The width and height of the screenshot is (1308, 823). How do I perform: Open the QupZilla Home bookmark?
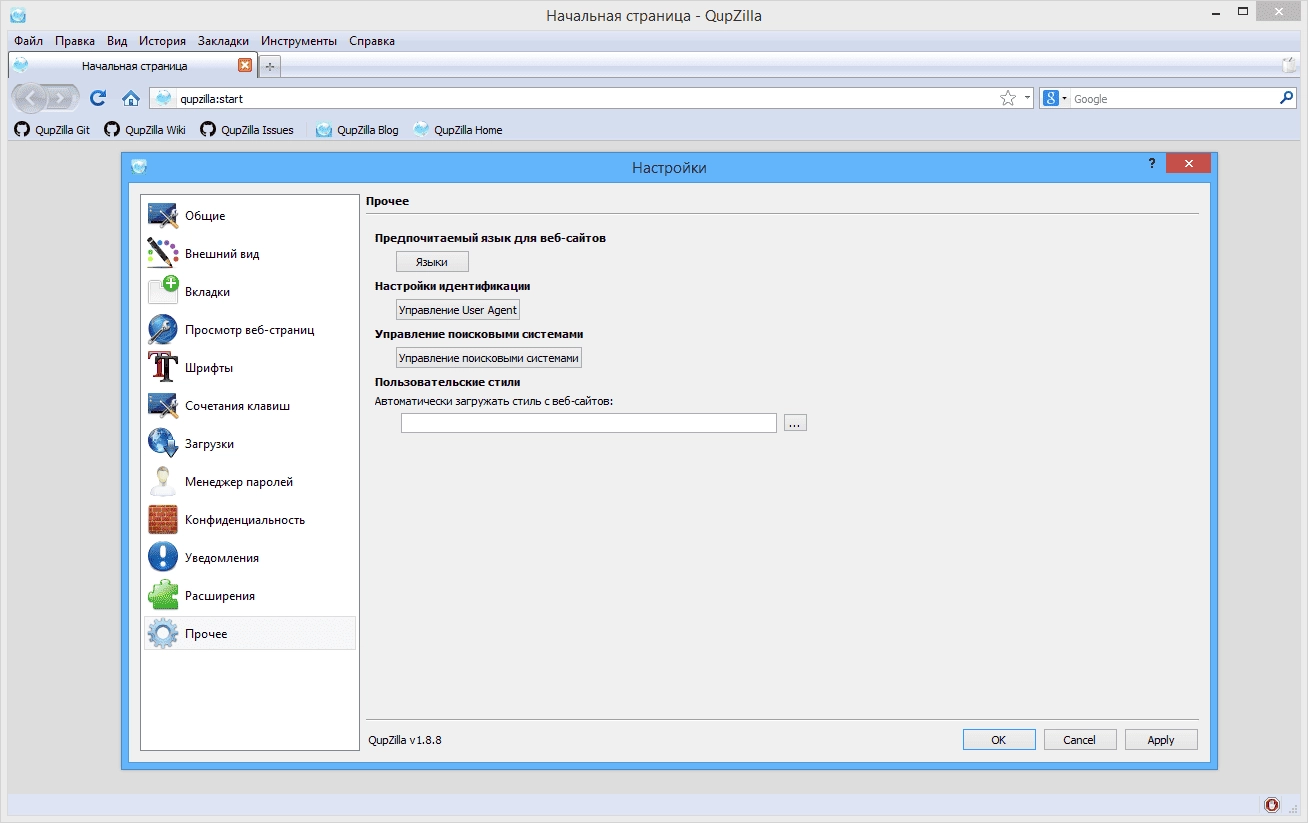[x=458, y=130]
